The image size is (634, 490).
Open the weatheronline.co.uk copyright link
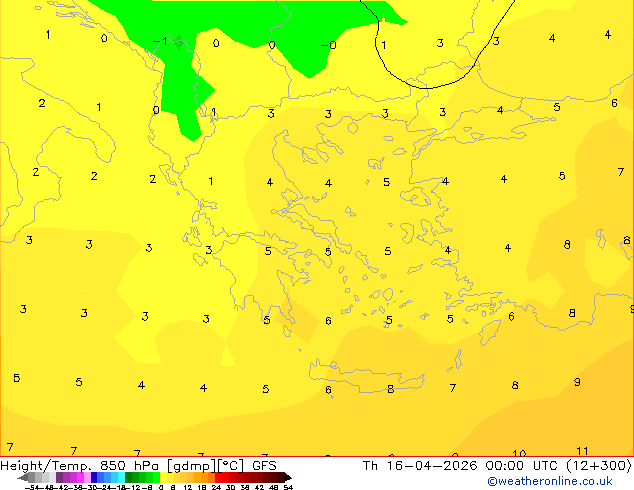[550, 481]
